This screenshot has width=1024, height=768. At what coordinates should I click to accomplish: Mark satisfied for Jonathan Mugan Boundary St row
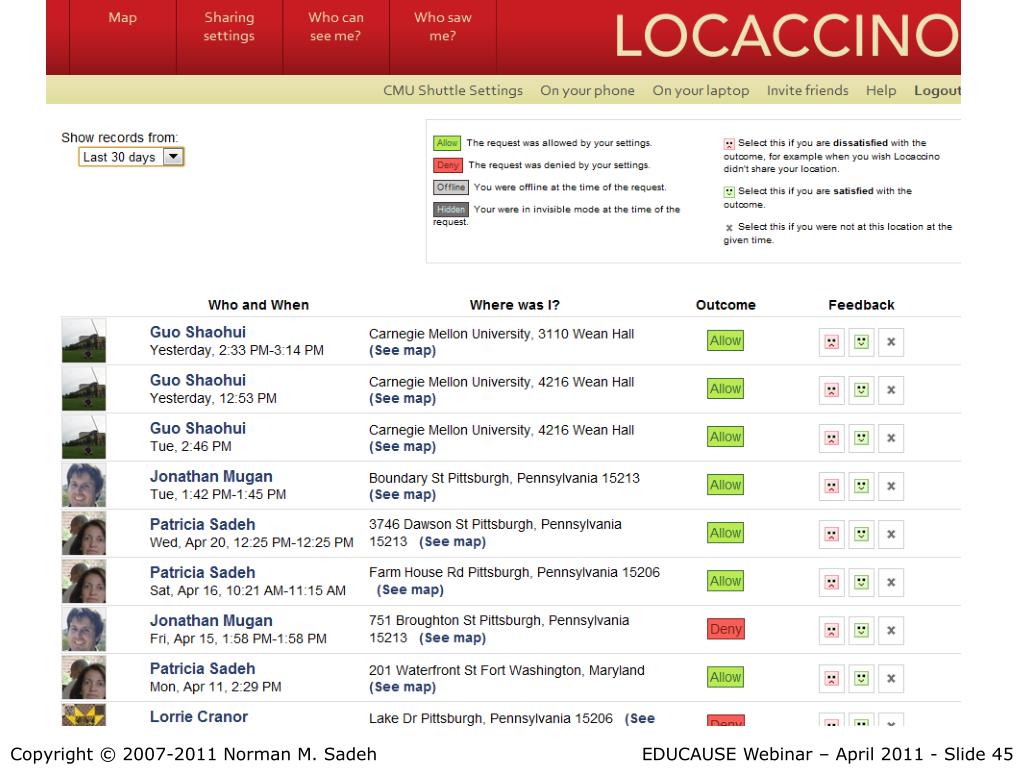click(861, 487)
